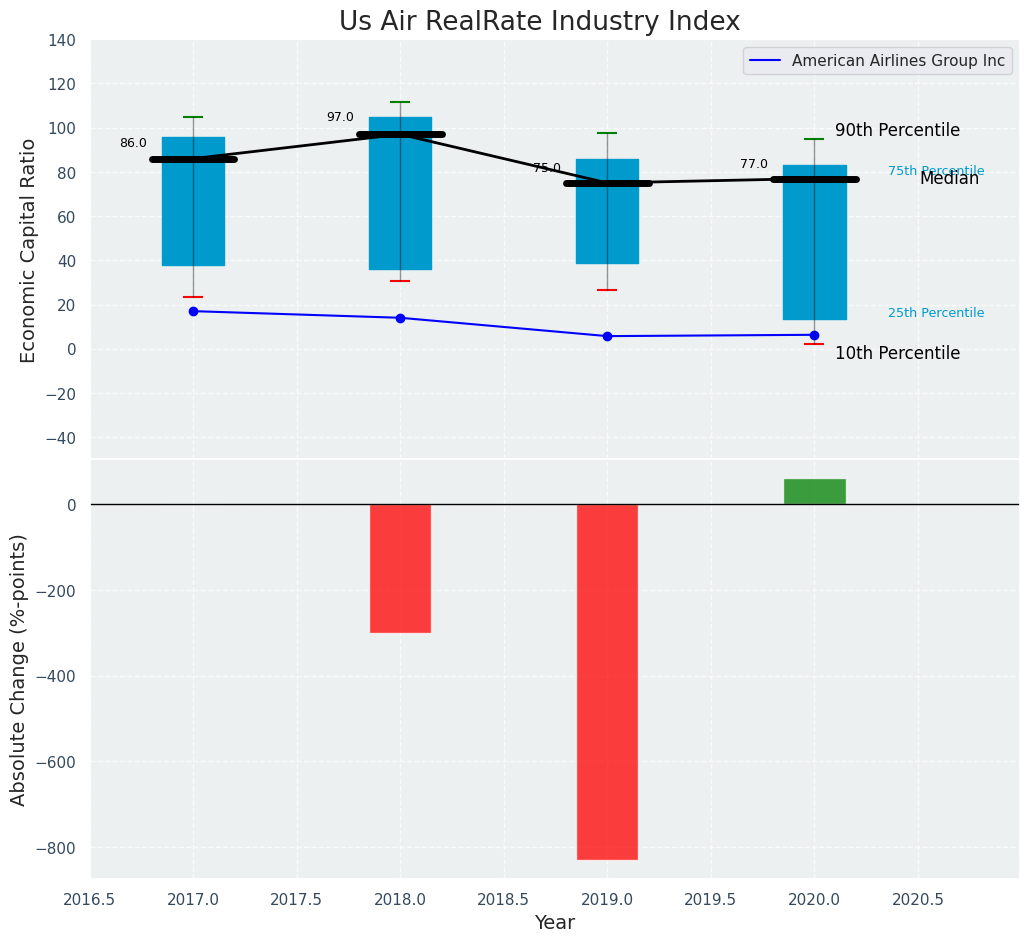Click the '90th Percentile' annotation
Screen dimensions: 1029x942
[x=897, y=130]
